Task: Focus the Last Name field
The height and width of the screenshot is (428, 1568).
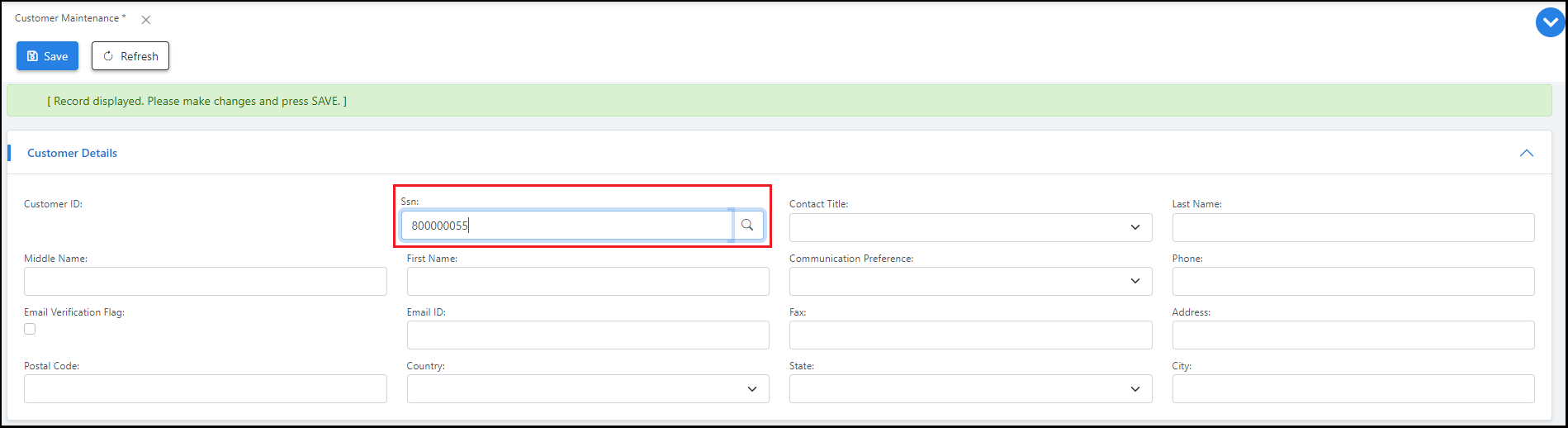Action: [x=1352, y=227]
